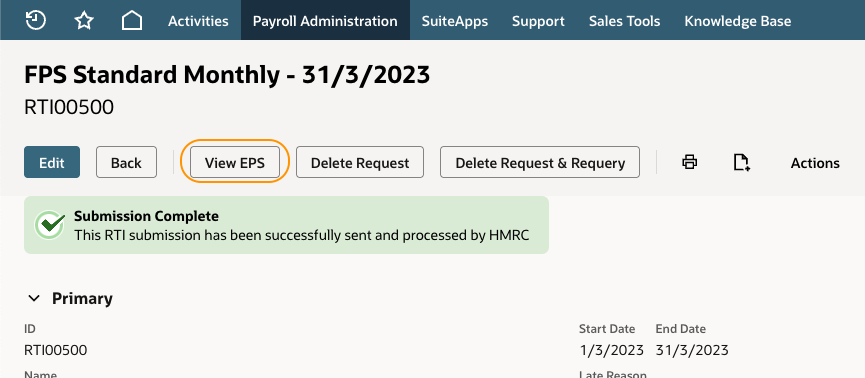Click the Edit button
Image resolution: width=865 pixels, height=378 pixels.
(x=52, y=162)
